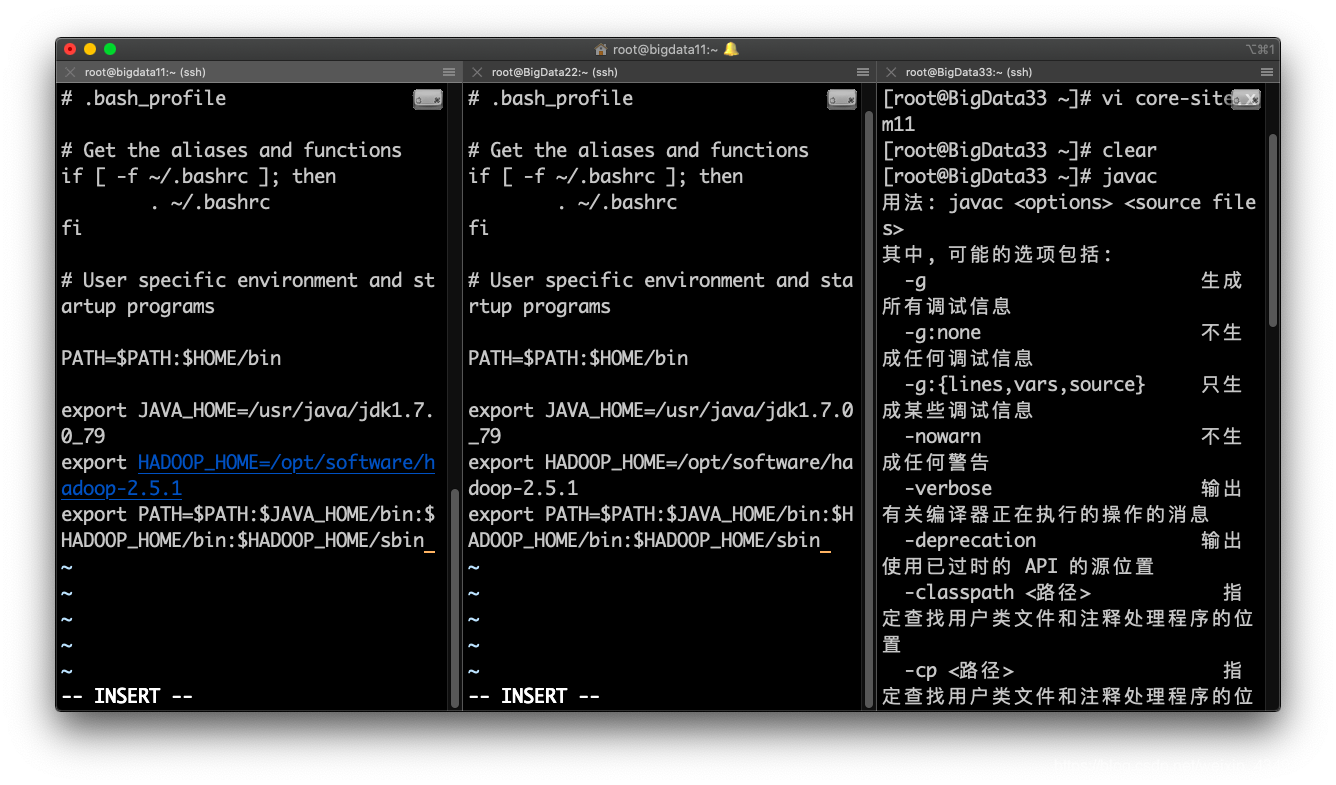
Task: Click '. ~/.bashrc' line in bigdata11 pane
Action: 210,202
